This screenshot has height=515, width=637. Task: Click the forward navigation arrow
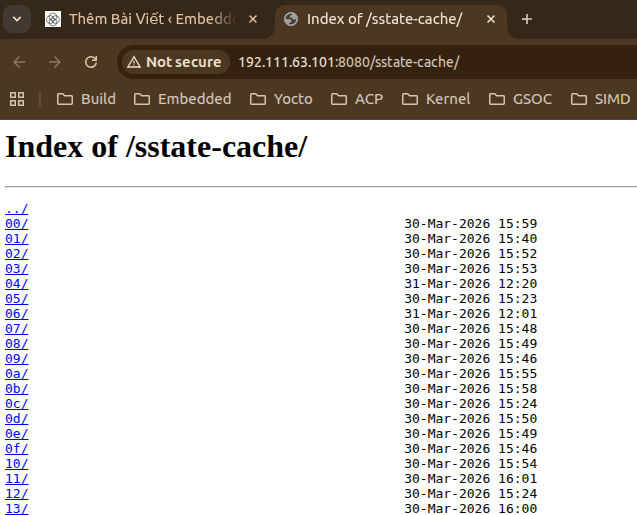55,62
